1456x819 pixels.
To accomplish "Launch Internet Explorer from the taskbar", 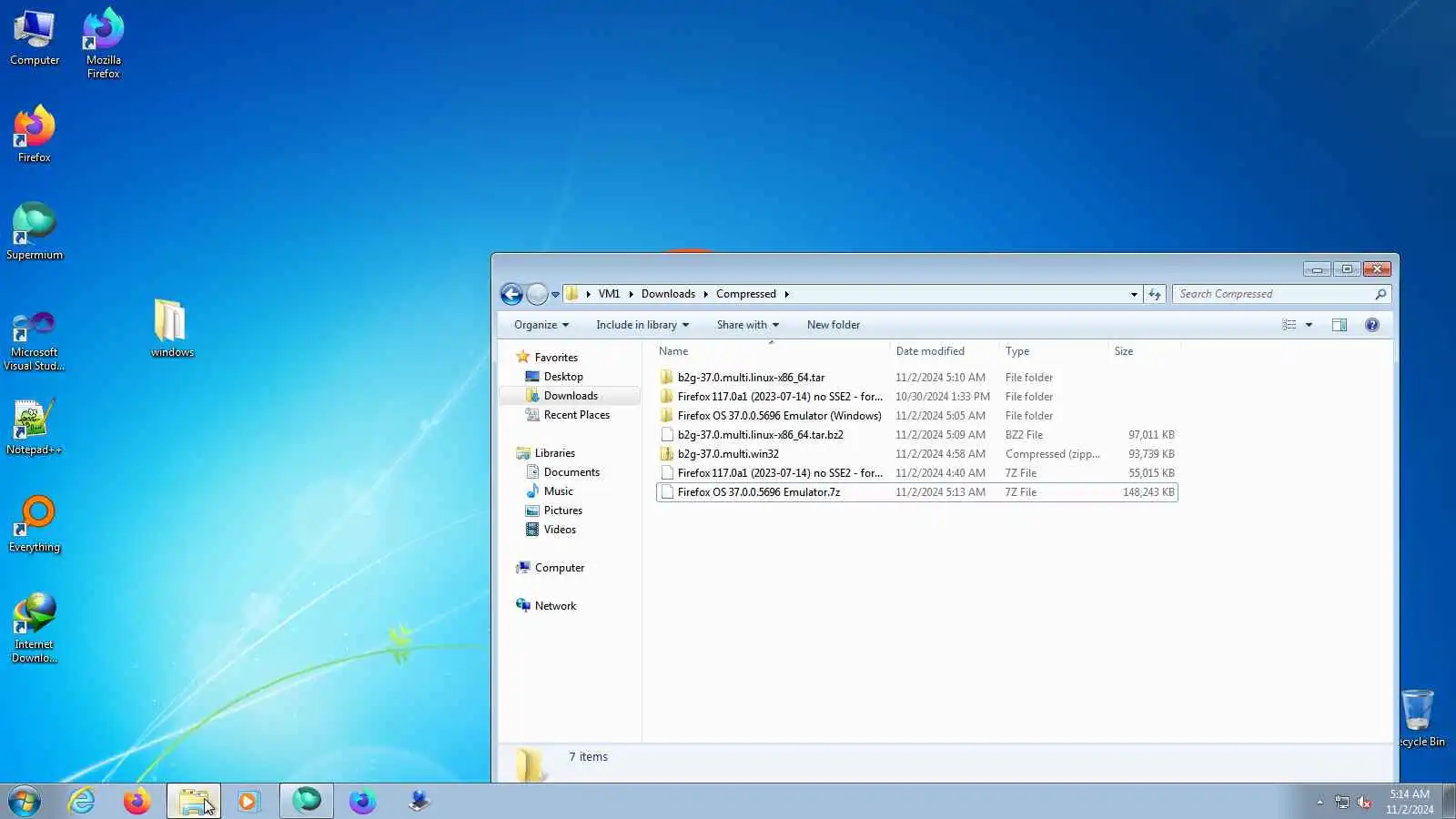I will (82, 802).
